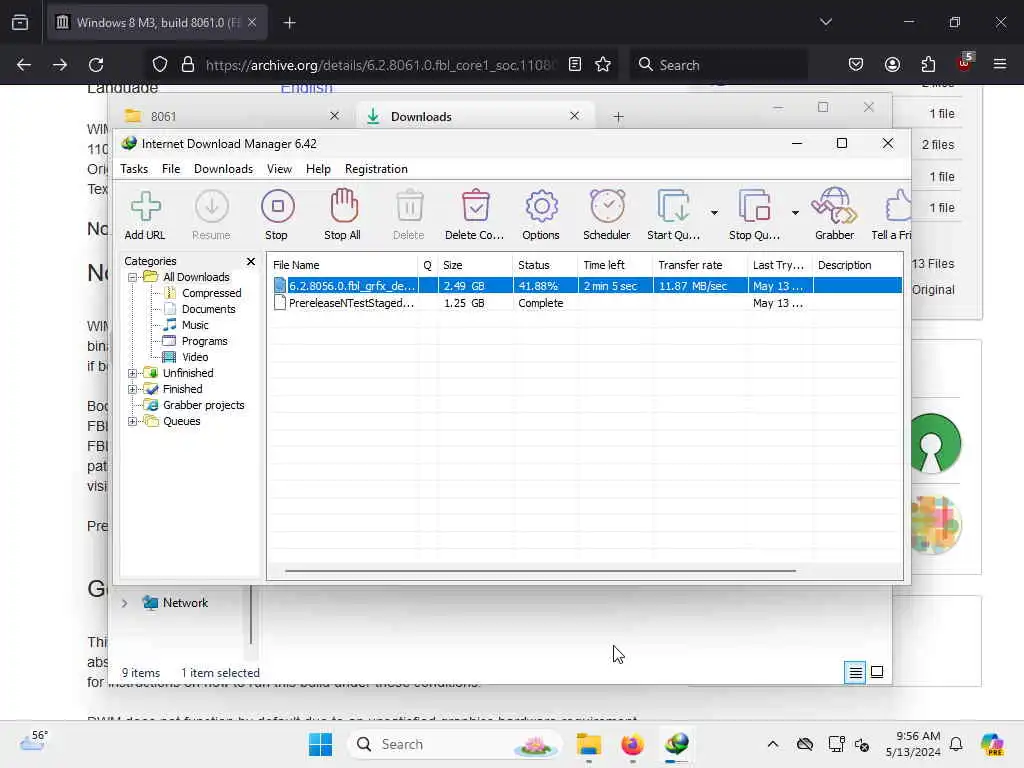Close the Categories panel

point(251,261)
